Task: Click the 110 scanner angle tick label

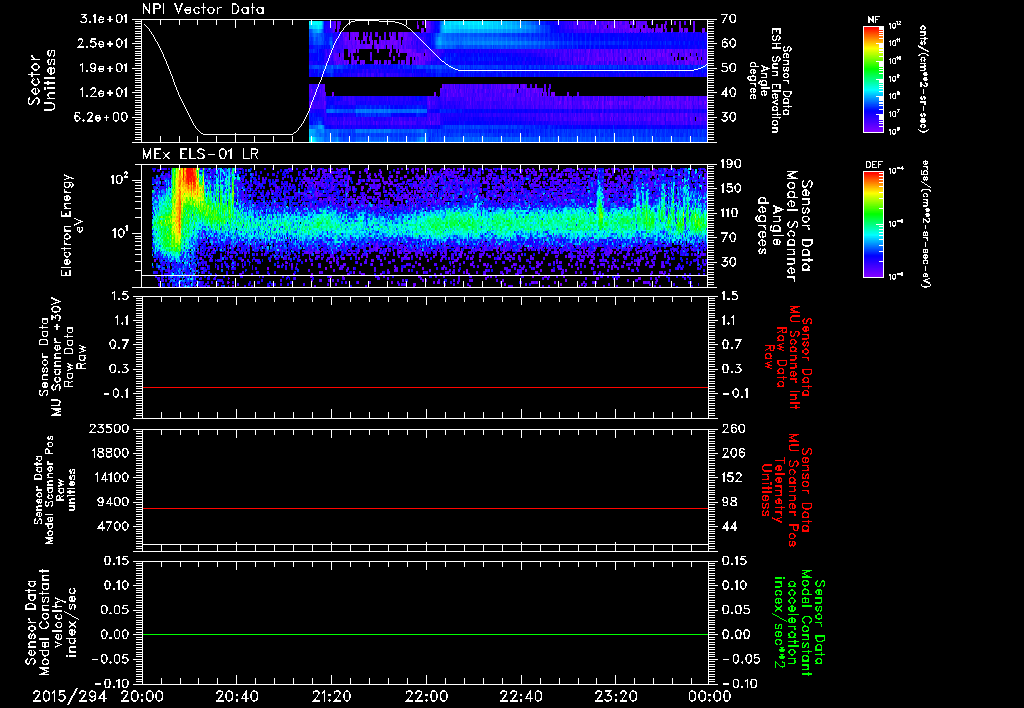Action: (731, 213)
